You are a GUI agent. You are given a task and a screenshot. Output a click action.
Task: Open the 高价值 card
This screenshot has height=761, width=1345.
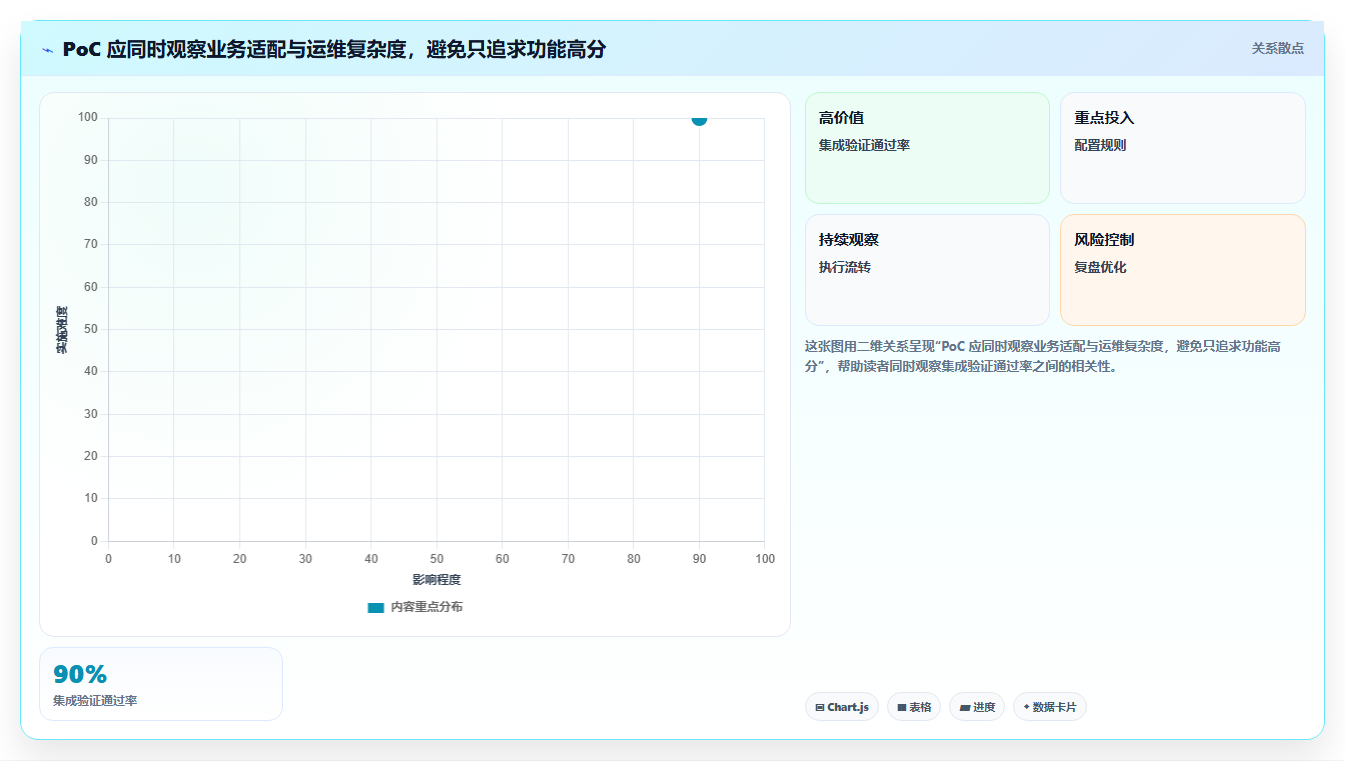pyautogui.click(x=927, y=148)
